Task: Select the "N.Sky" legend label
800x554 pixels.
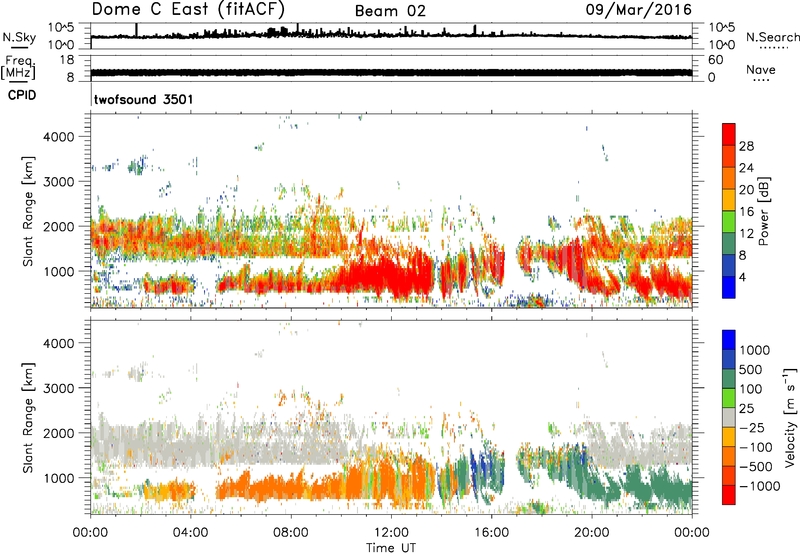Action: 19,37
